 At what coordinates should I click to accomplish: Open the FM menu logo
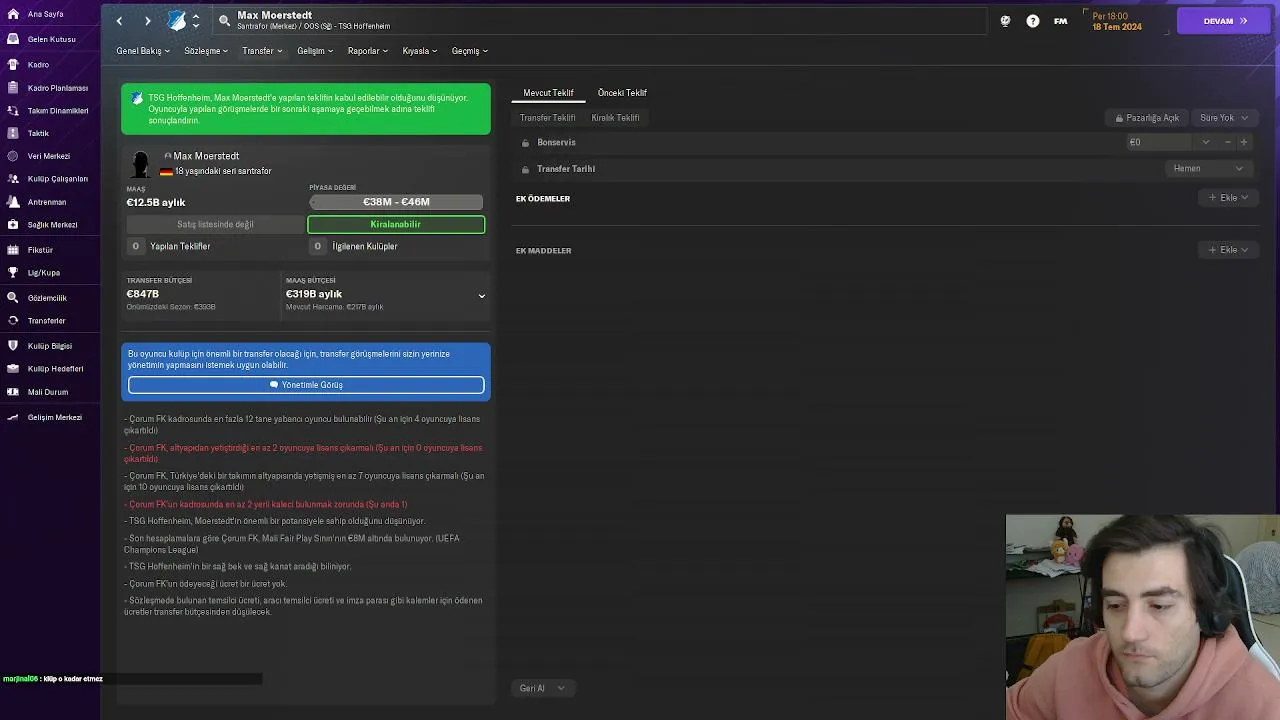click(x=1060, y=21)
